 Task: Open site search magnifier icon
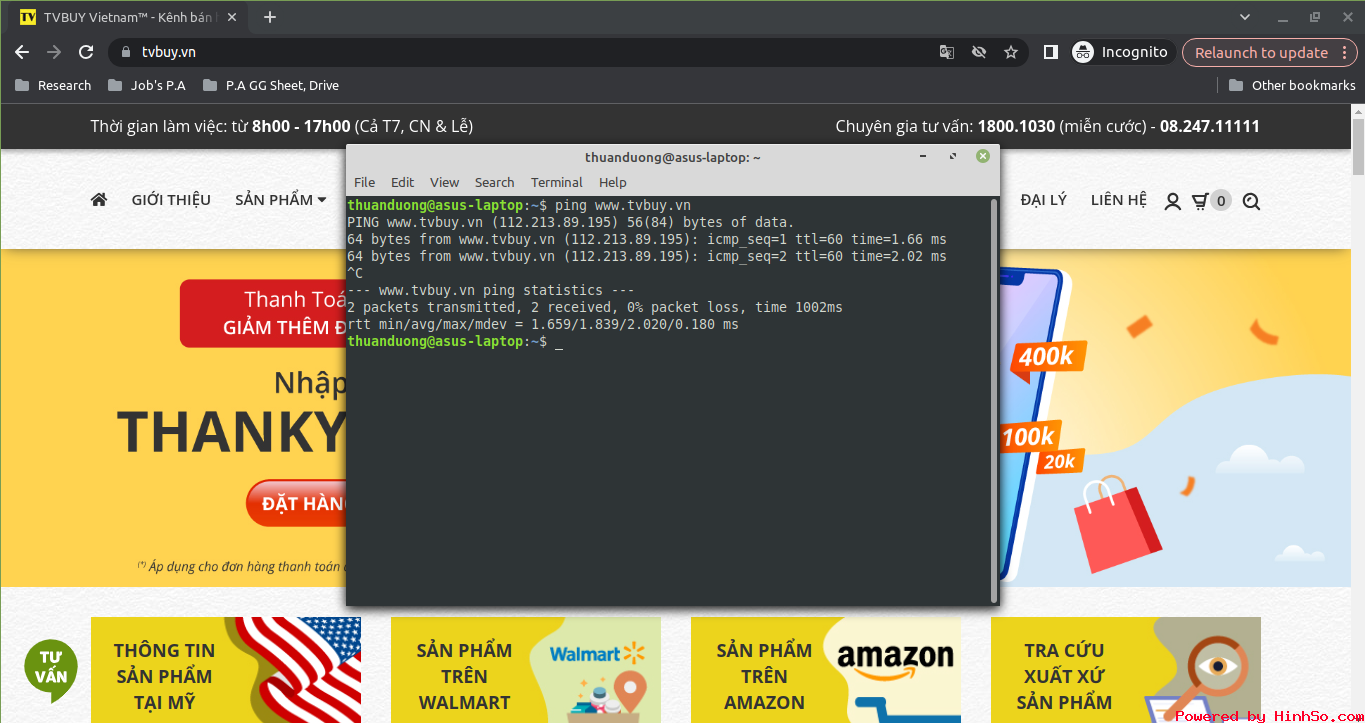[x=1251, y=201]
